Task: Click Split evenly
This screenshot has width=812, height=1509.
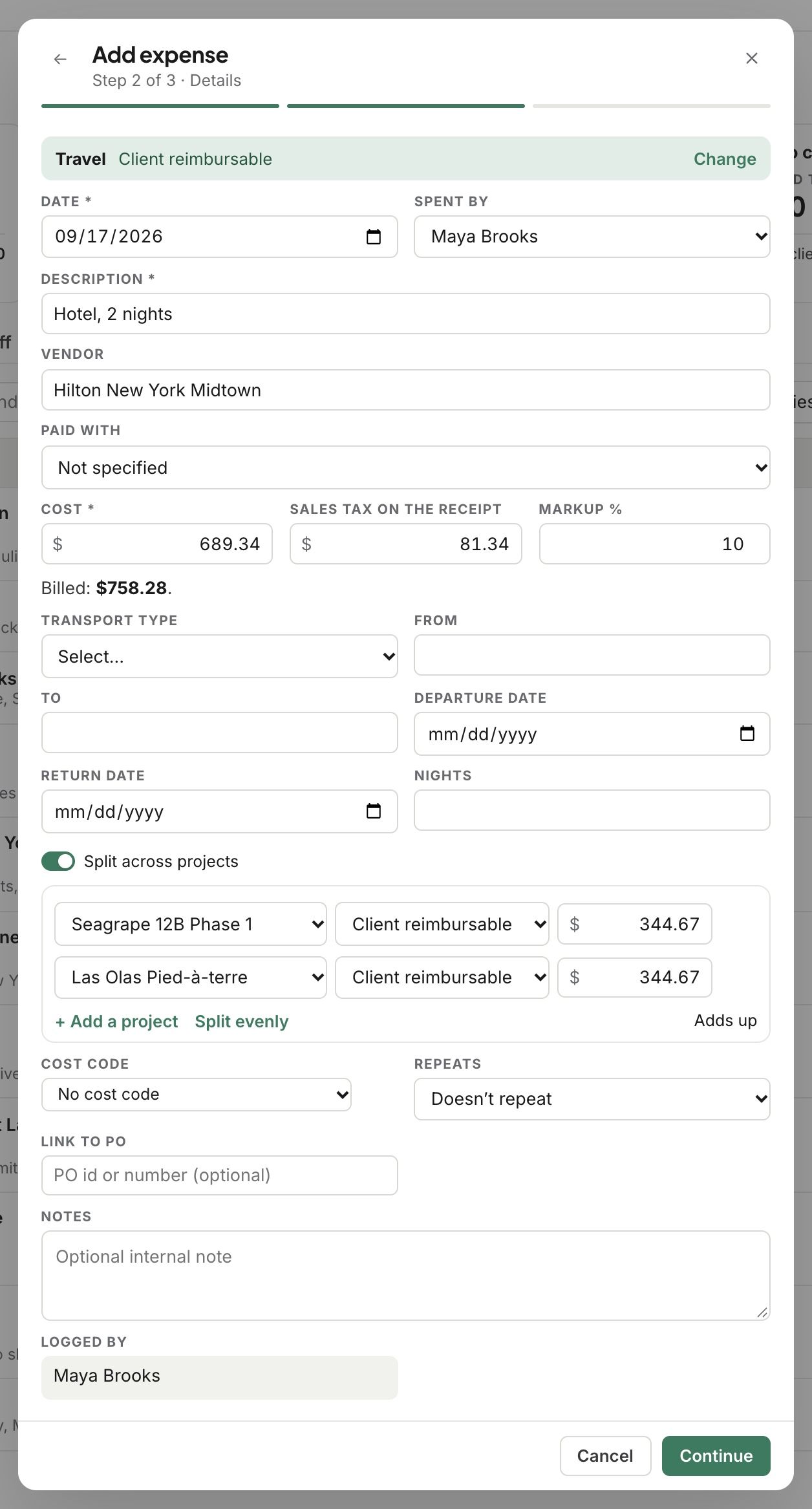Action: (241, 1021)
